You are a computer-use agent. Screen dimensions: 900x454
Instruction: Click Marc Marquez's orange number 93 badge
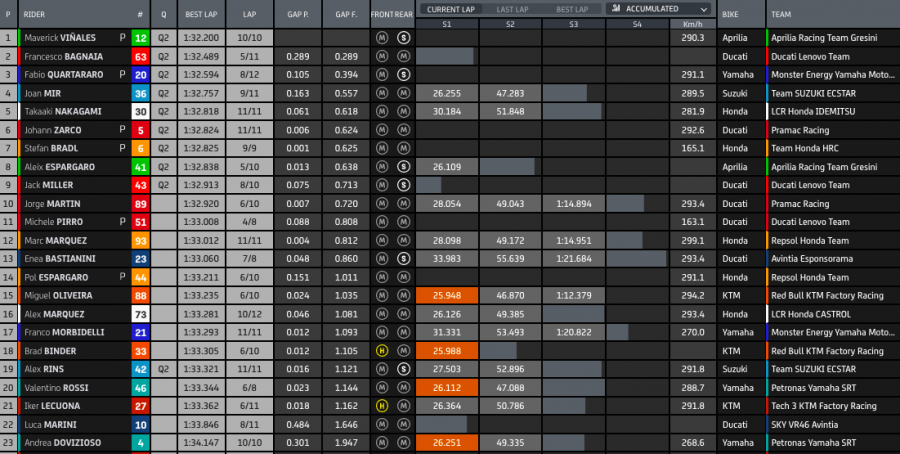pyautogui.click(x=140, y=240)
